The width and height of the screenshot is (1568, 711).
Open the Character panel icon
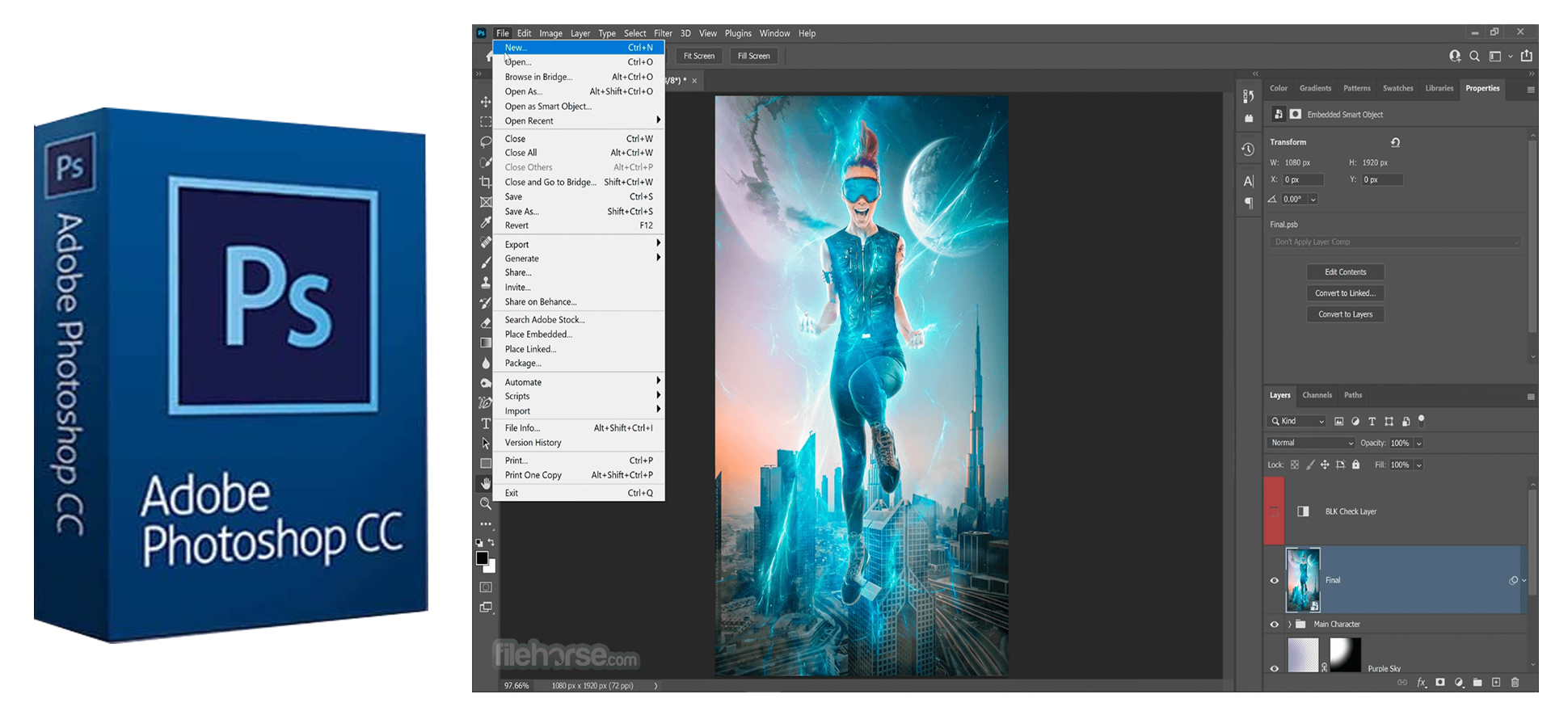[1249, 181]
